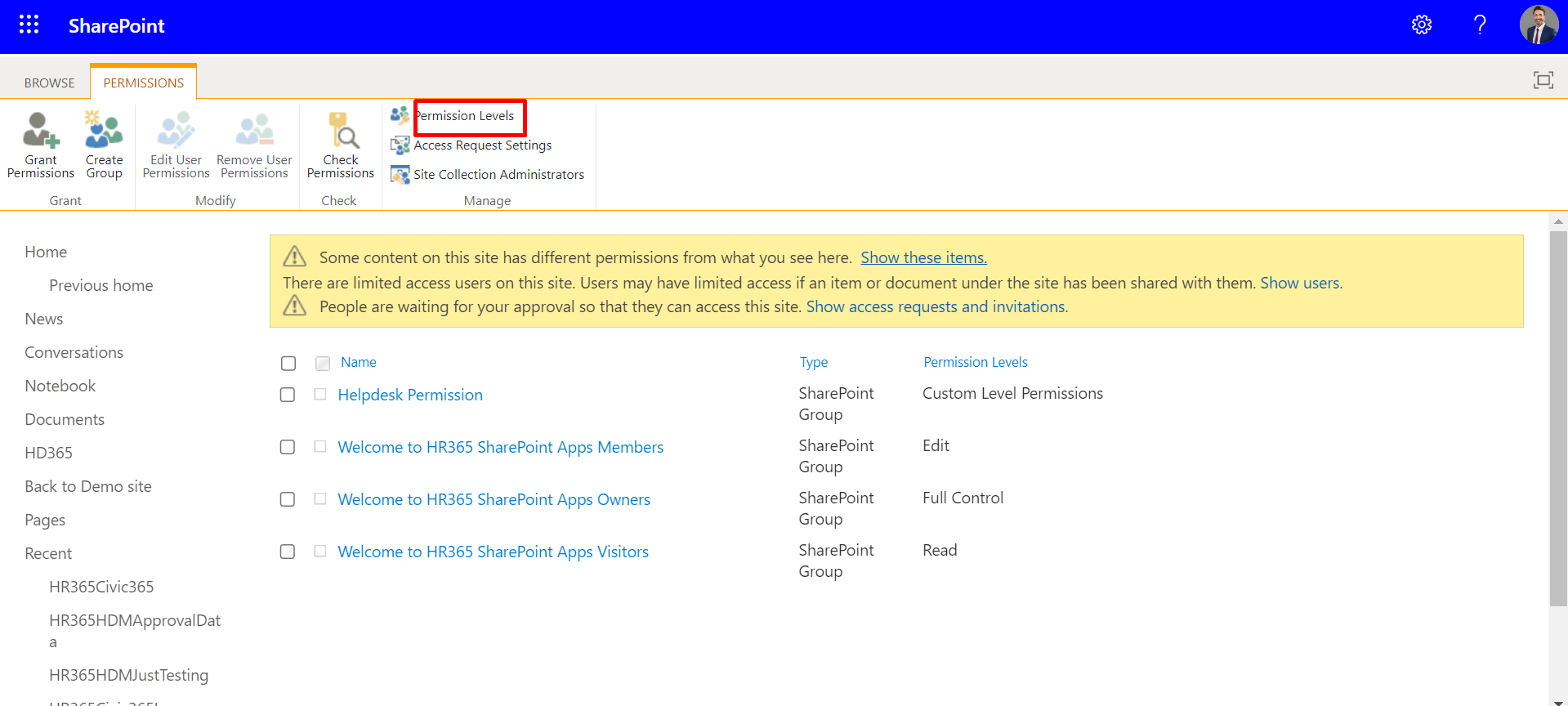Click the Custom Level Permissions cell
Image resolution: width=1568 pixels, height=706 pixels.
point(1012,393)
